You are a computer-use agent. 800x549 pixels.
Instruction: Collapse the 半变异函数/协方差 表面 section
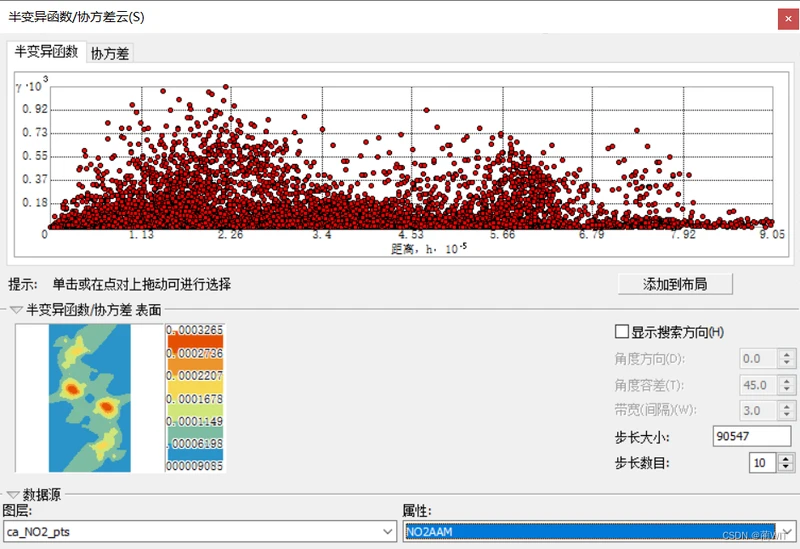tap(17, 310)
